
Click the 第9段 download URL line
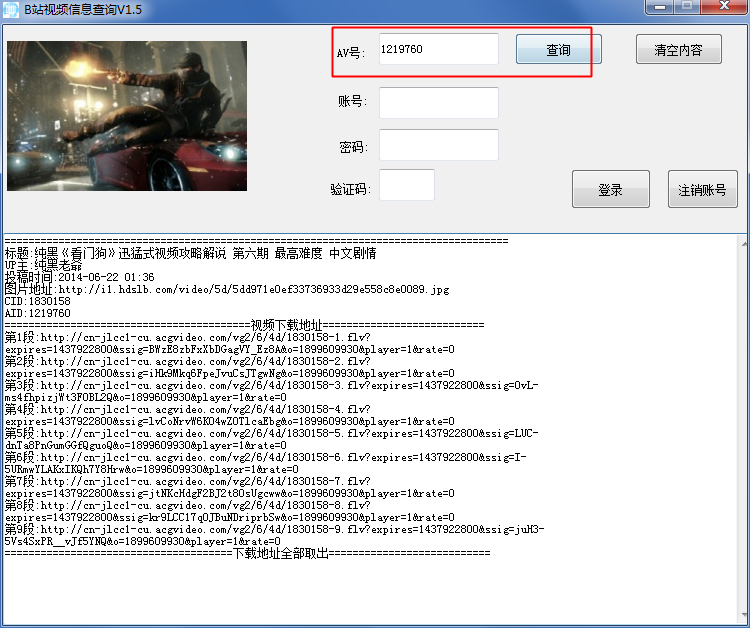tap(274, 535)
